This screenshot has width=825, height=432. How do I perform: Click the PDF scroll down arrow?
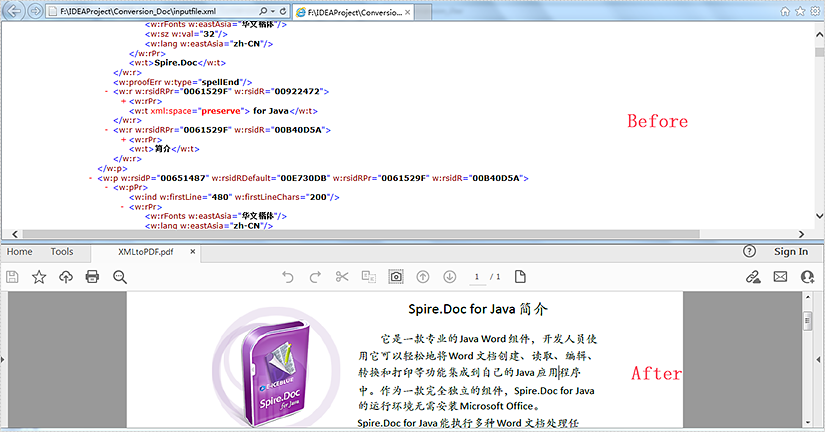tap(808, 422)
